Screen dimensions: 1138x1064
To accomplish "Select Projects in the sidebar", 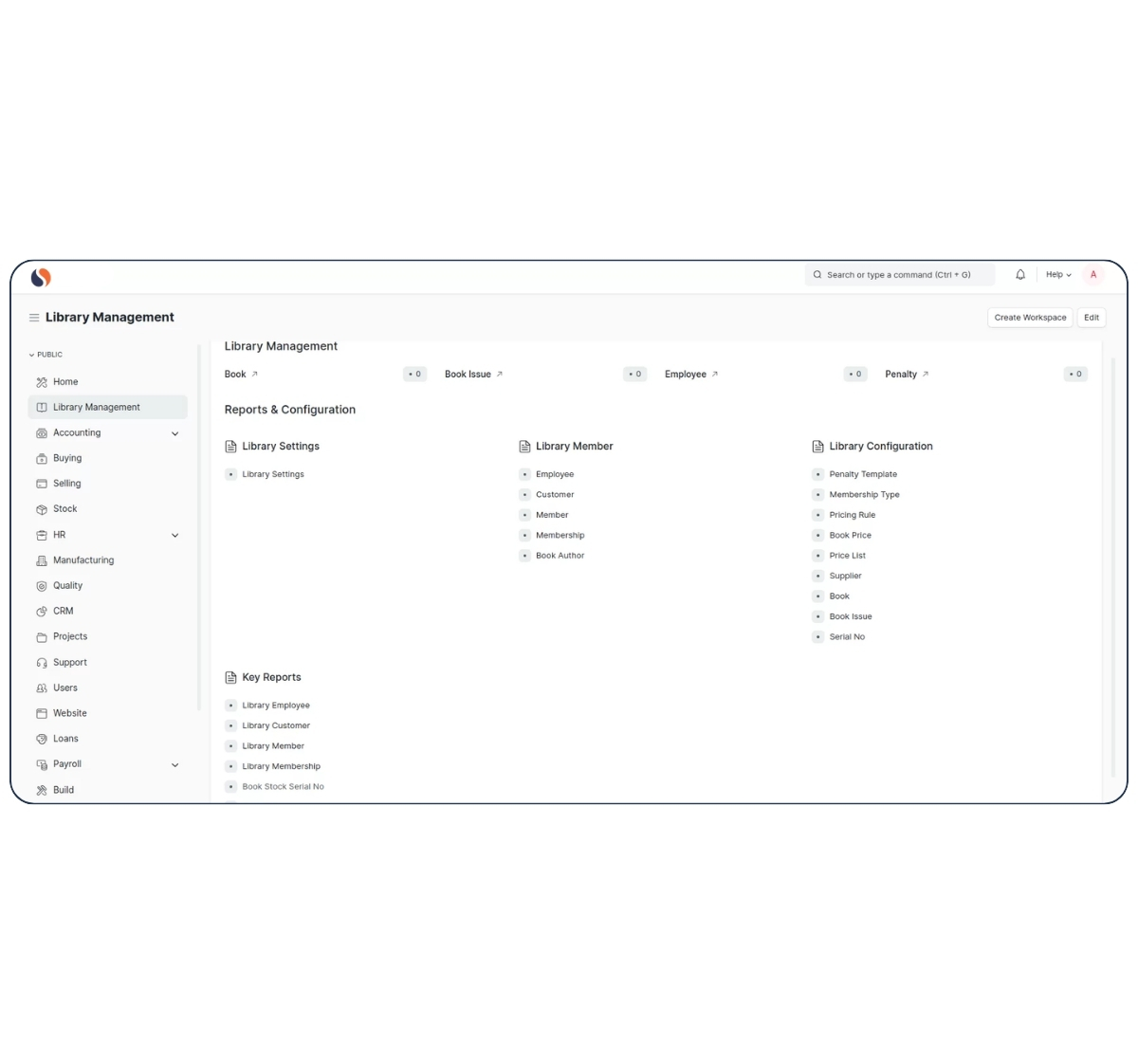I will pos(70,637).
